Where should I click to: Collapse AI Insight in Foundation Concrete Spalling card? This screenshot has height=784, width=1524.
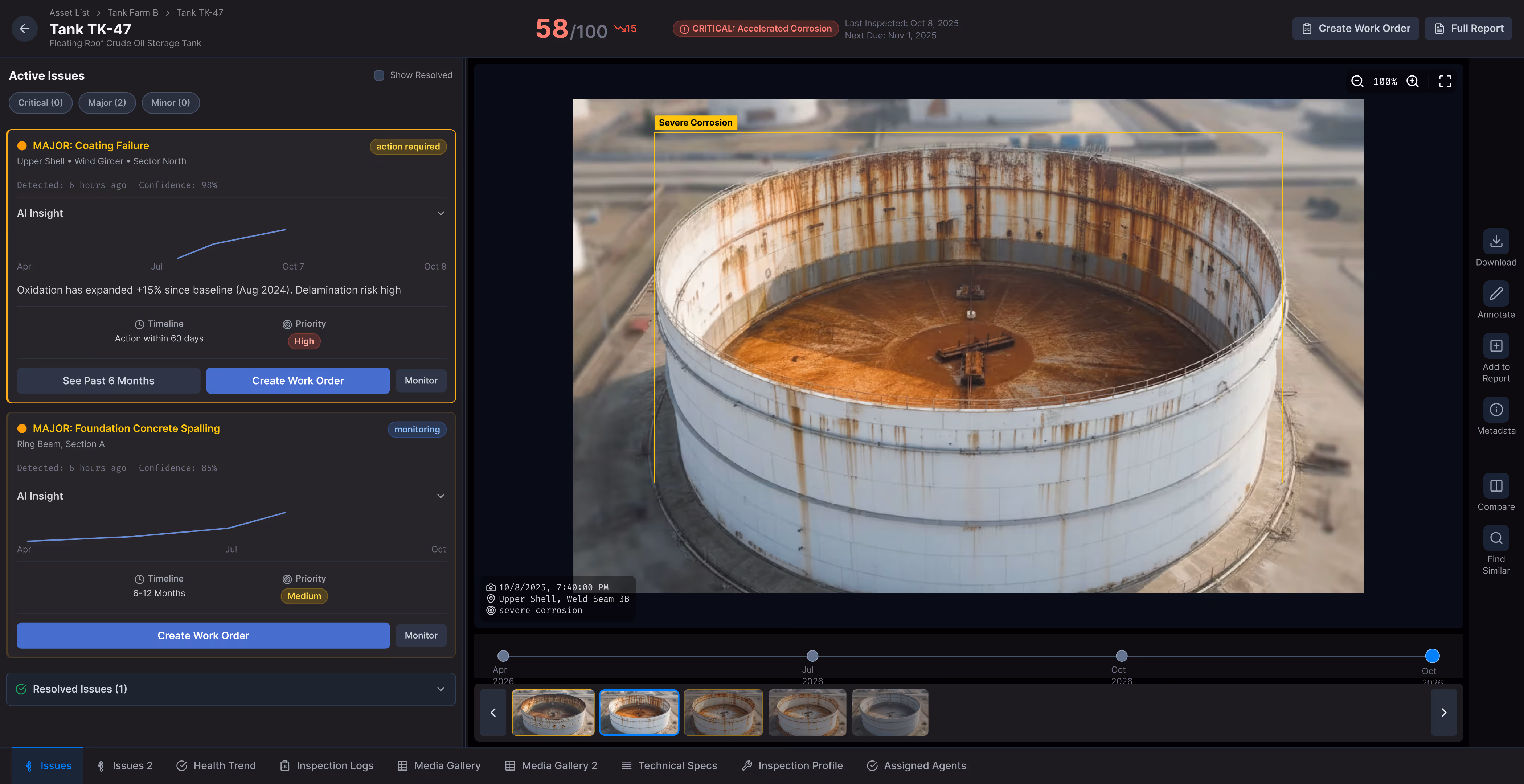[441, 496]
